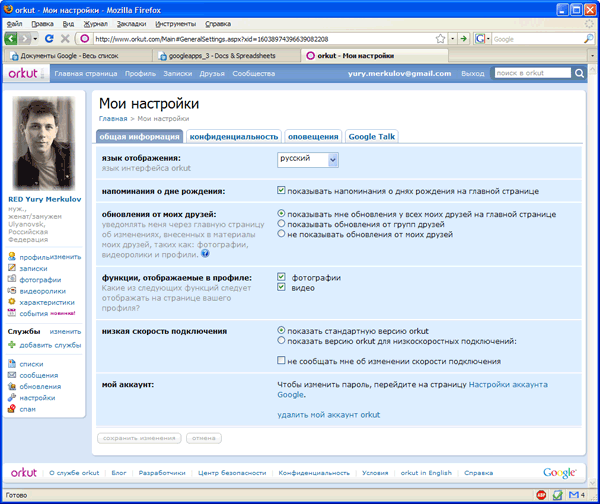Click the green plus icon for добавить службы

pyautogui.click(x=12, y=345)
